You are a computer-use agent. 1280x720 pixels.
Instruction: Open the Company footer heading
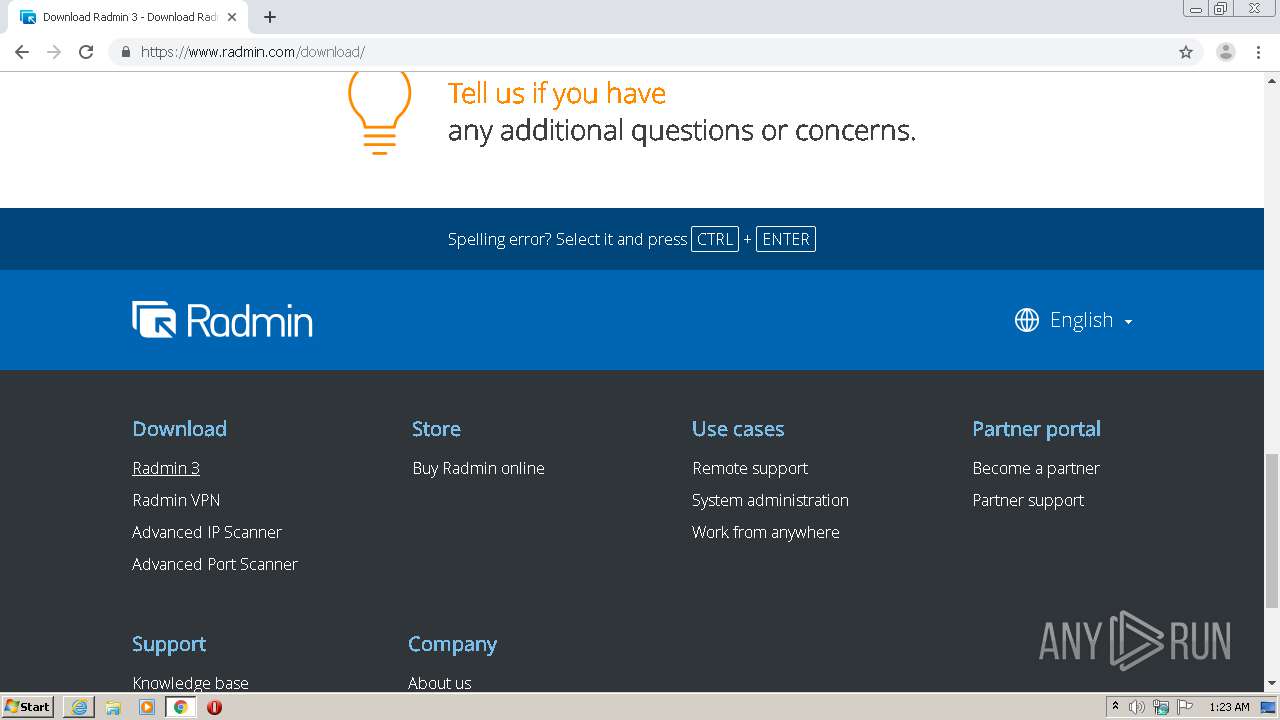coord(452,644)
